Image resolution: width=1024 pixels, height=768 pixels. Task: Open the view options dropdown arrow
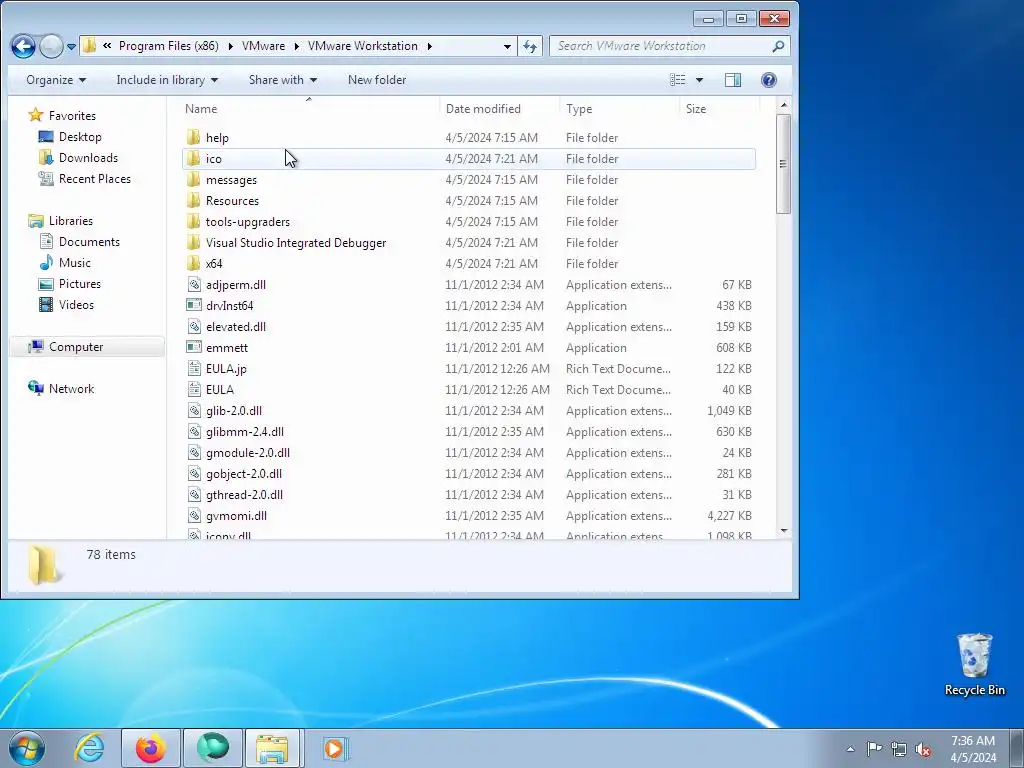click(699, 80)
